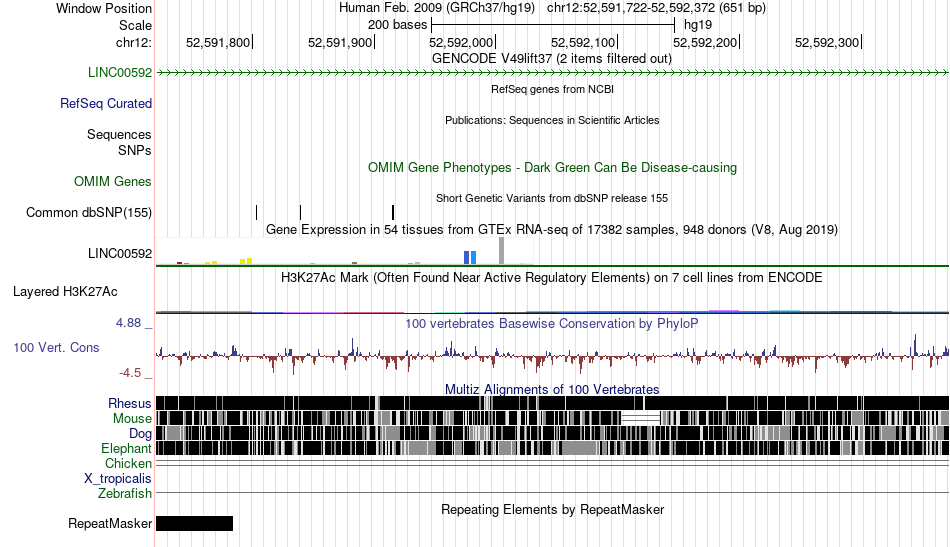Image resolution: width=950 pixels, height=547 pixels.
Task: Click the yellow GTEx expression bars
Action: (x=246, y=261)
